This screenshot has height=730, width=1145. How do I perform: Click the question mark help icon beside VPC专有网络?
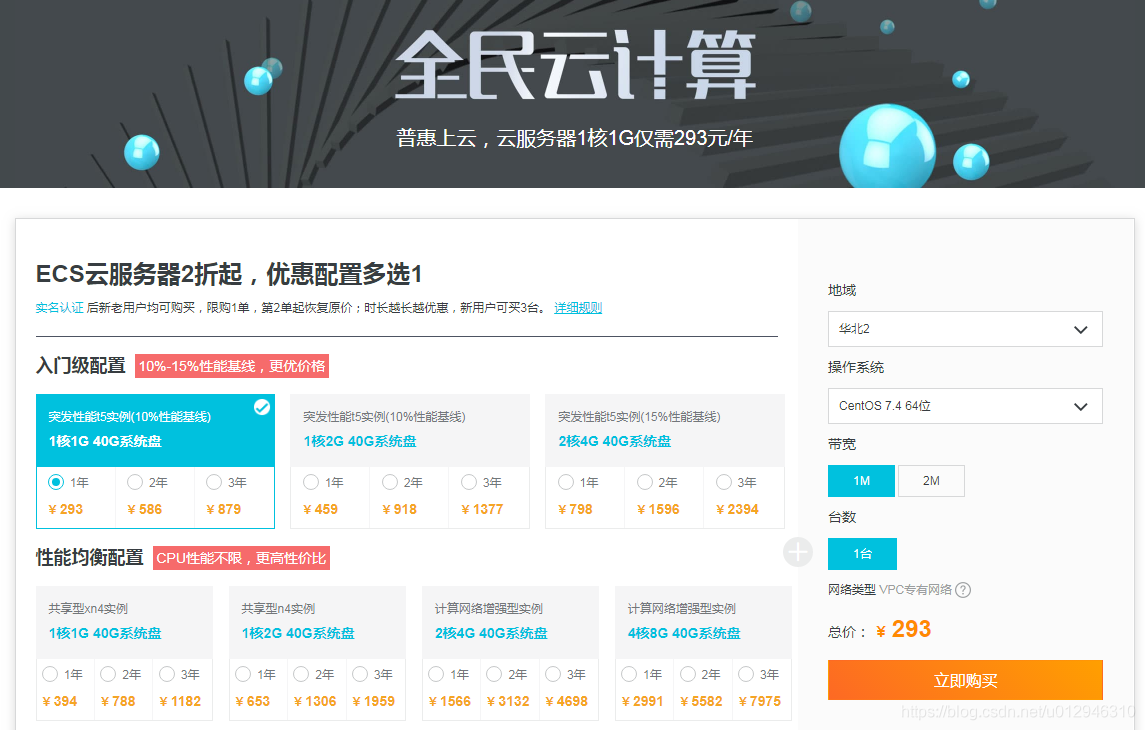[963, 590]
